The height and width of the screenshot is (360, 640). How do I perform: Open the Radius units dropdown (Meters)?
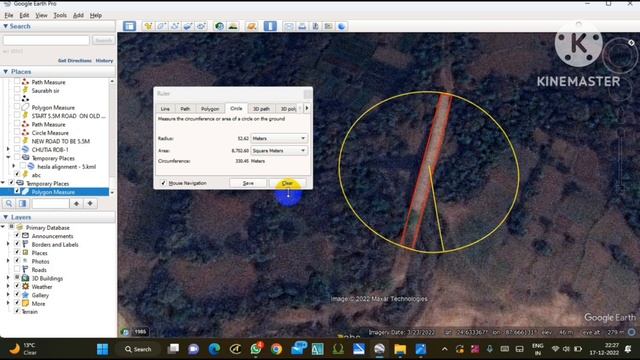coord(279,138)
